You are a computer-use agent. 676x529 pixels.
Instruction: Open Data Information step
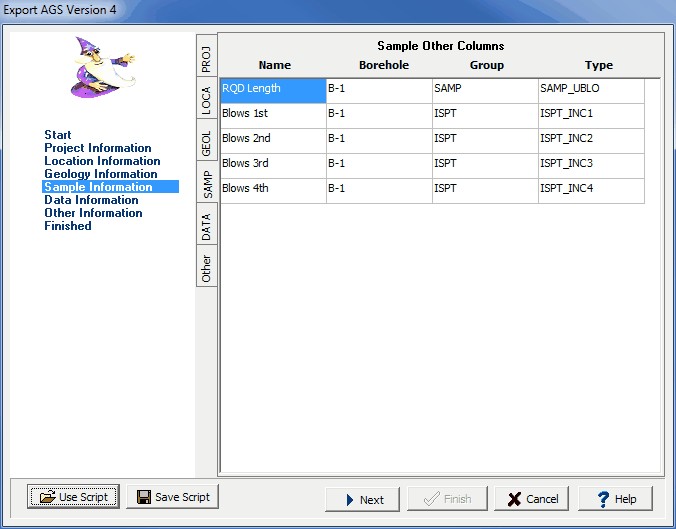click(x=91, y=200)
